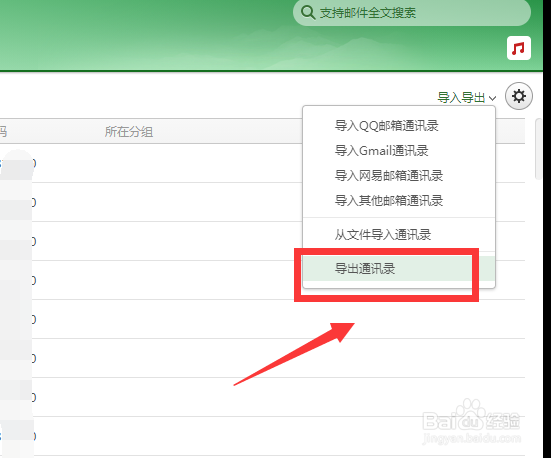
Task: Click the vertical scrollbar on right edge
Action: (x=538, y=149)
